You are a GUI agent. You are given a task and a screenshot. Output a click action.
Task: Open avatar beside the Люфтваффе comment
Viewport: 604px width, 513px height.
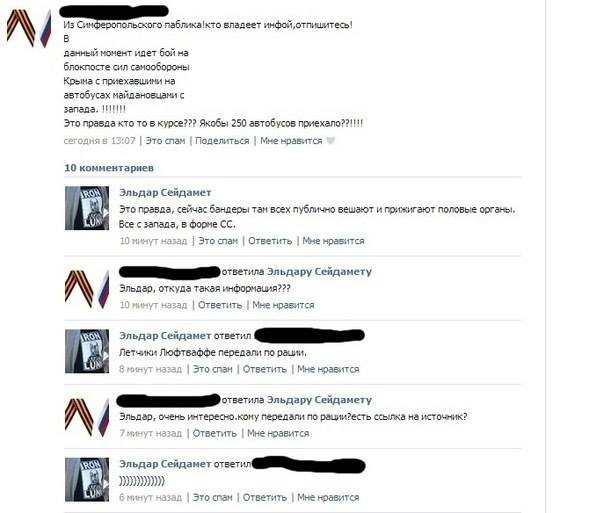point(87,351)
